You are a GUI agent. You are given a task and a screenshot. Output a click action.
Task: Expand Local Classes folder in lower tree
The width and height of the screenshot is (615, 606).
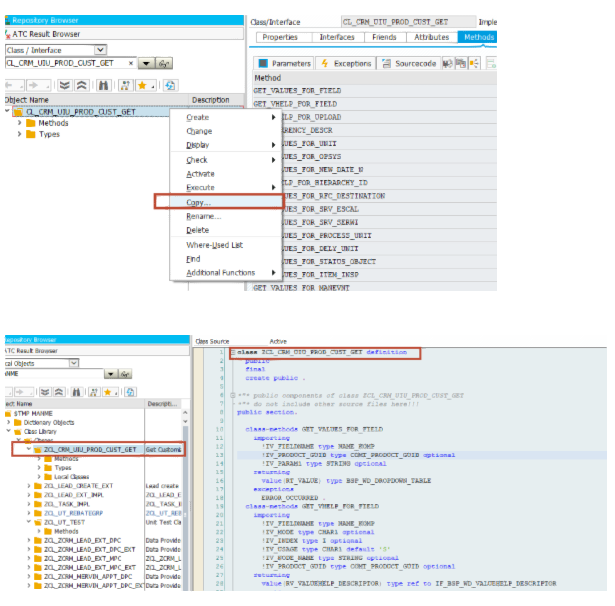(x=39, y=477)
